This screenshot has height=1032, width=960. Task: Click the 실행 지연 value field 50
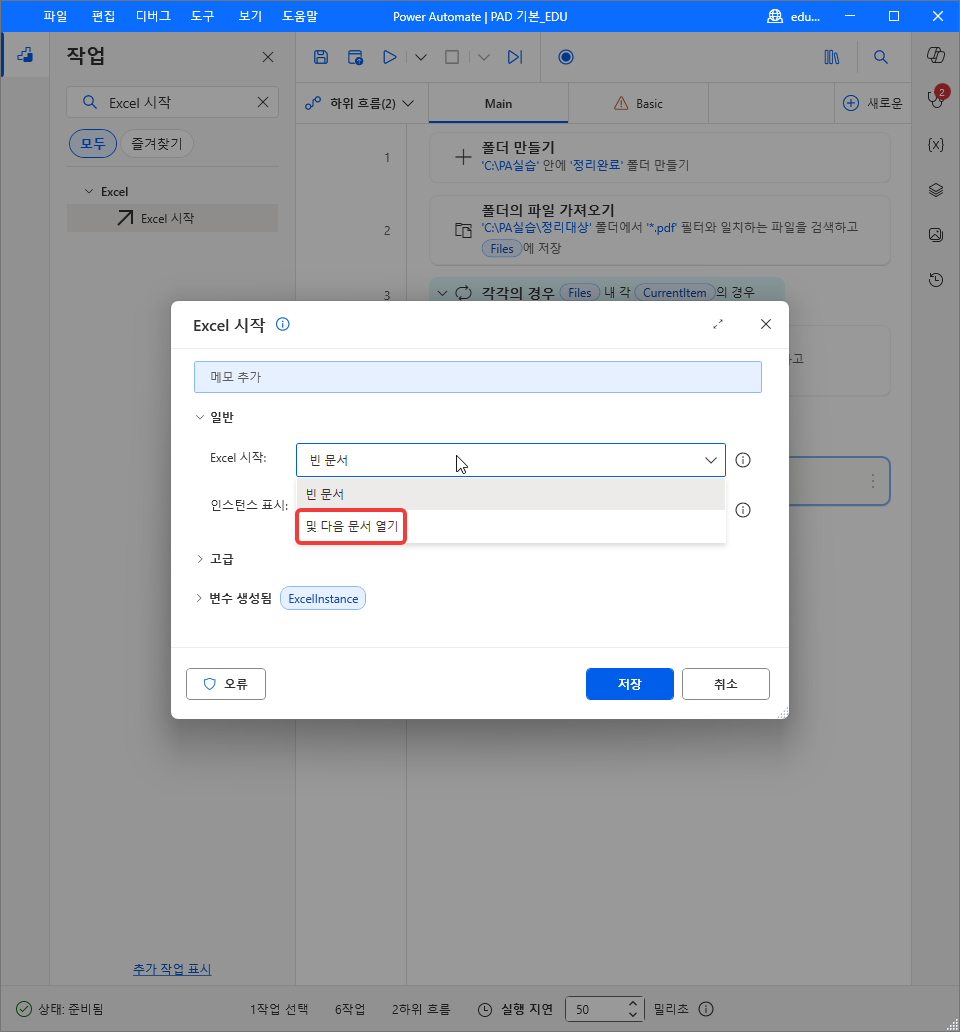[595, 1009]
